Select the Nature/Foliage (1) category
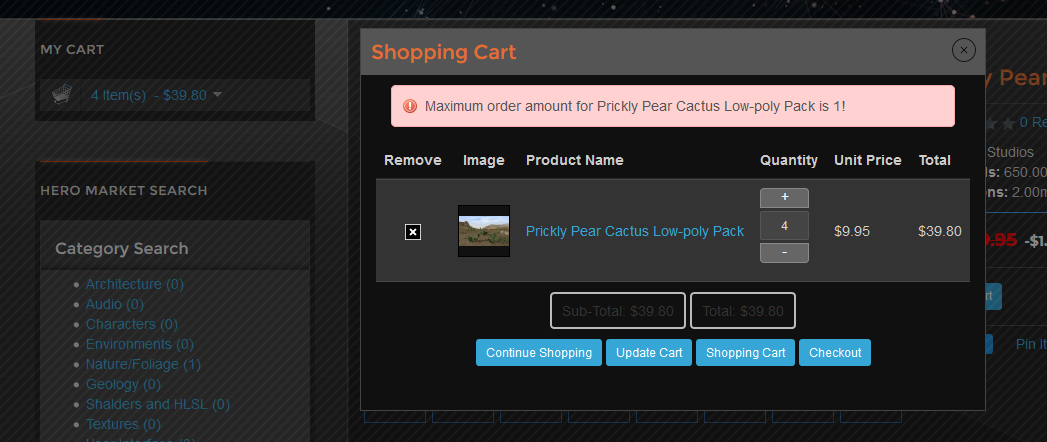Image resolution: width=1047 pixels, height=442 pixels. tap(143, 365)
